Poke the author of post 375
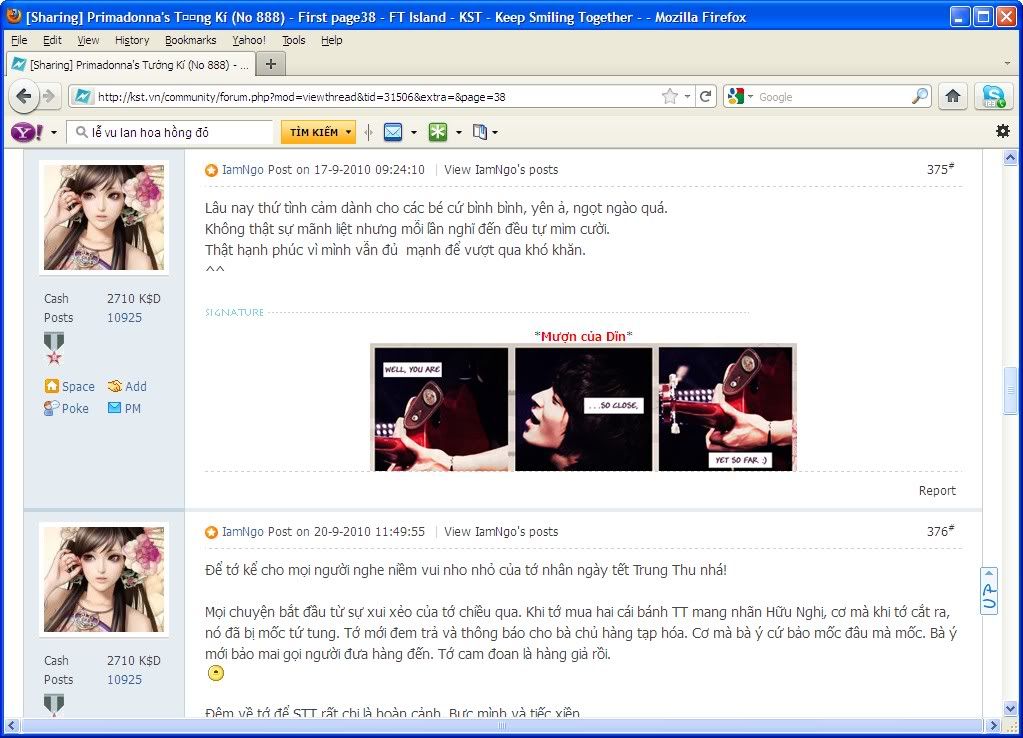The width and height of the screenshot is (1023, 738). [66, 408]
